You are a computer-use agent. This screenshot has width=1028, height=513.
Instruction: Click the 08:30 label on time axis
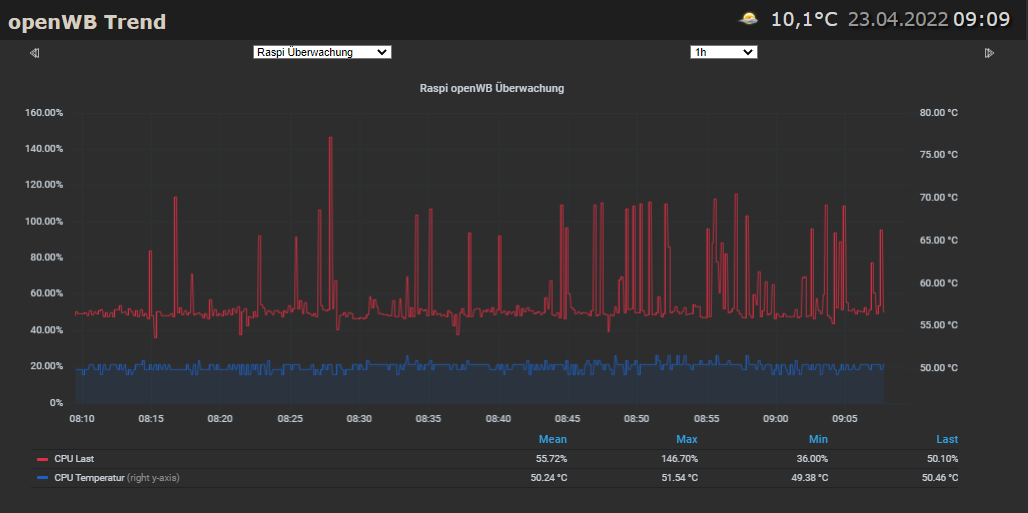tap(359, 418)
